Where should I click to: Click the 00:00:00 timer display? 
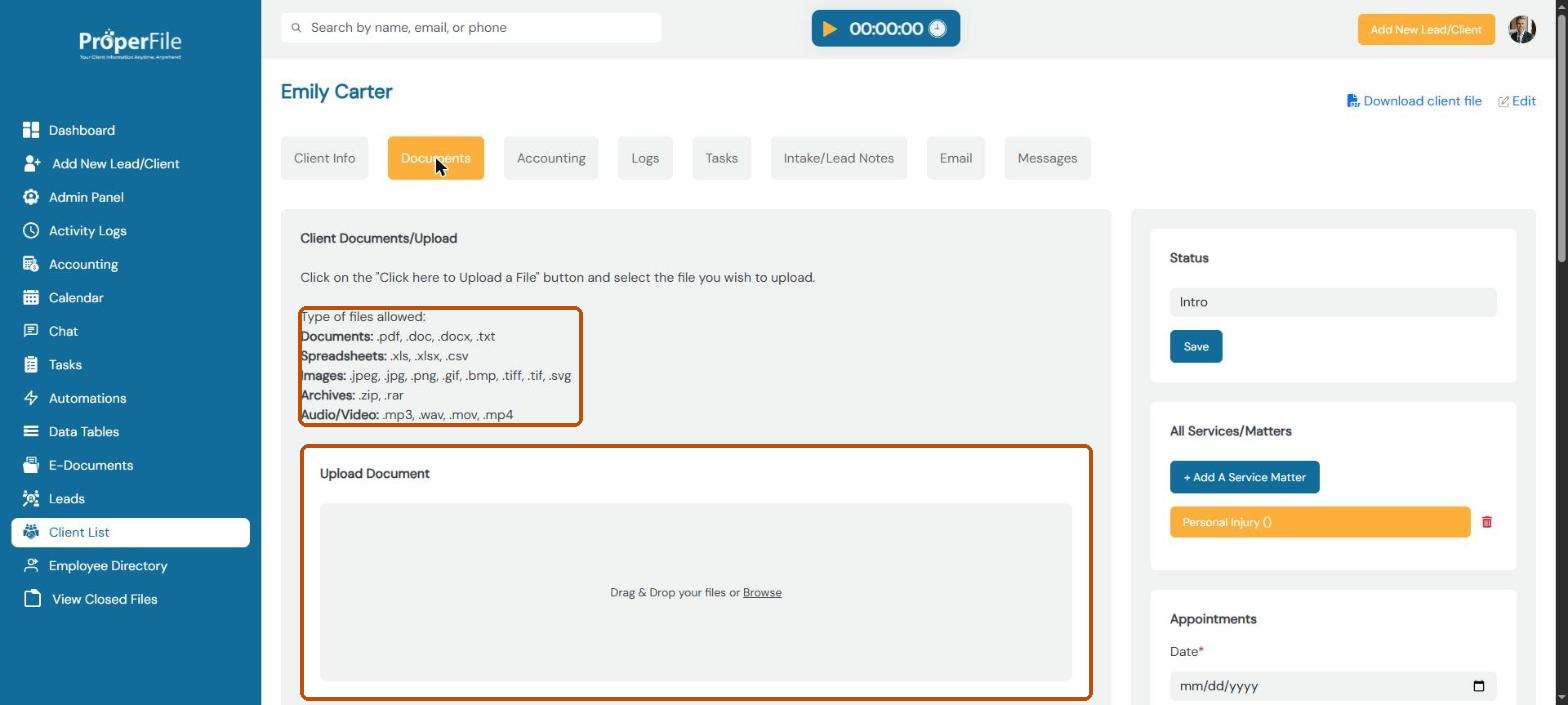tap(886, 29)
